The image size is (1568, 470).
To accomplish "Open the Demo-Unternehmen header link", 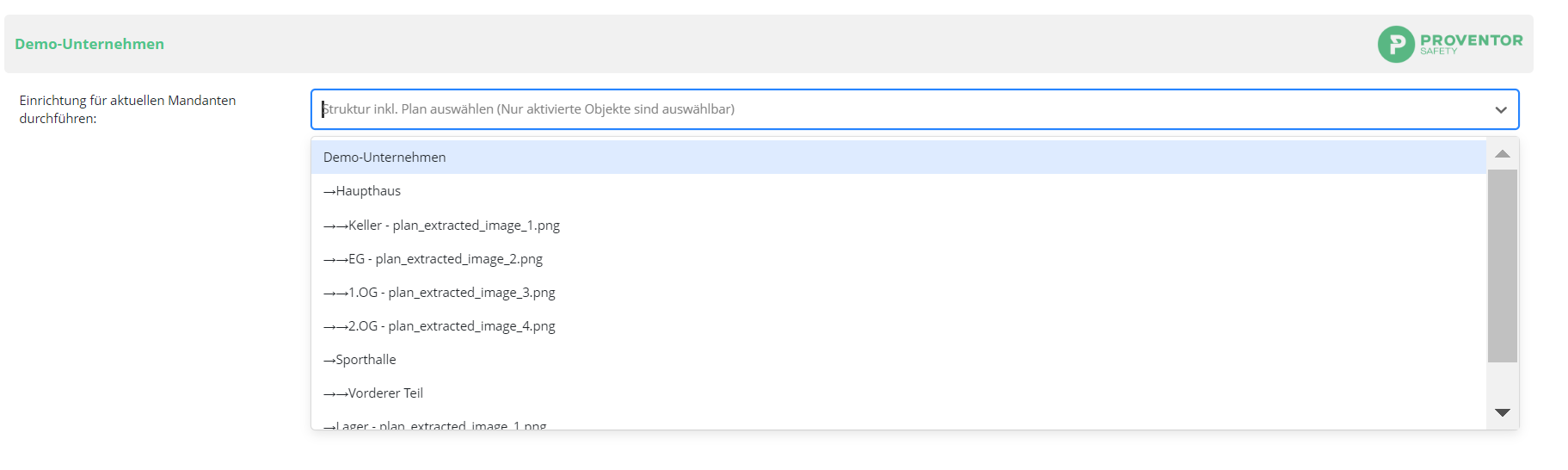I will 89,44.
